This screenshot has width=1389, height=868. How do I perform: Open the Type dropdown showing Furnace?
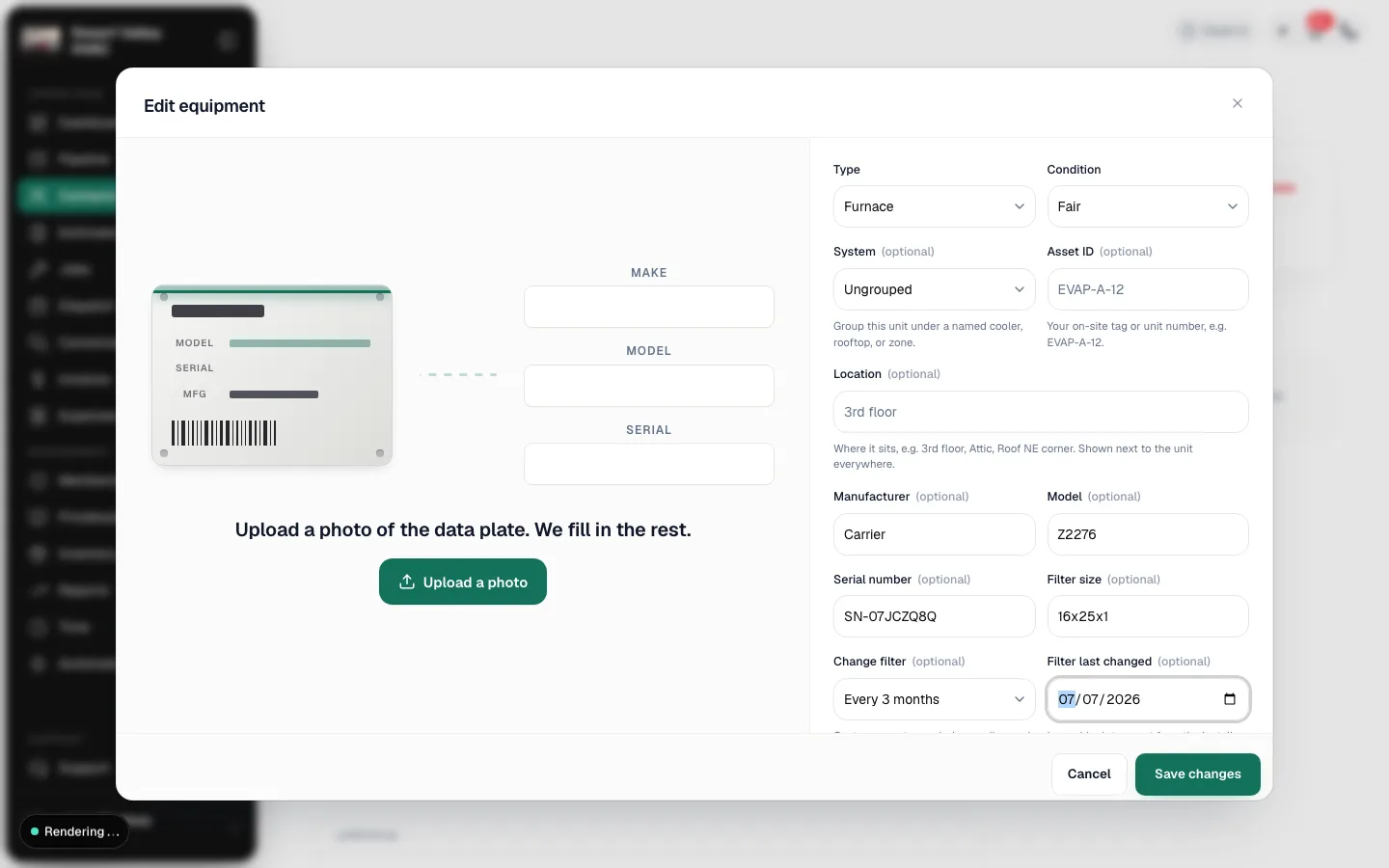coord(934,206)
